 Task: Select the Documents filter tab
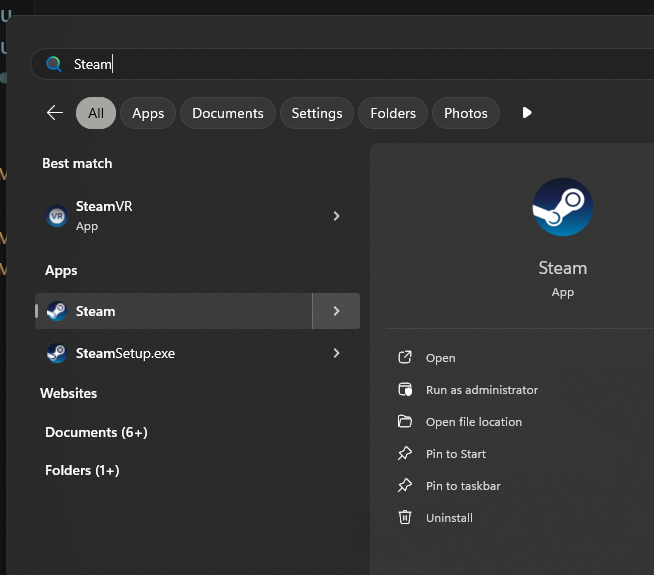(x=228, y=113)
